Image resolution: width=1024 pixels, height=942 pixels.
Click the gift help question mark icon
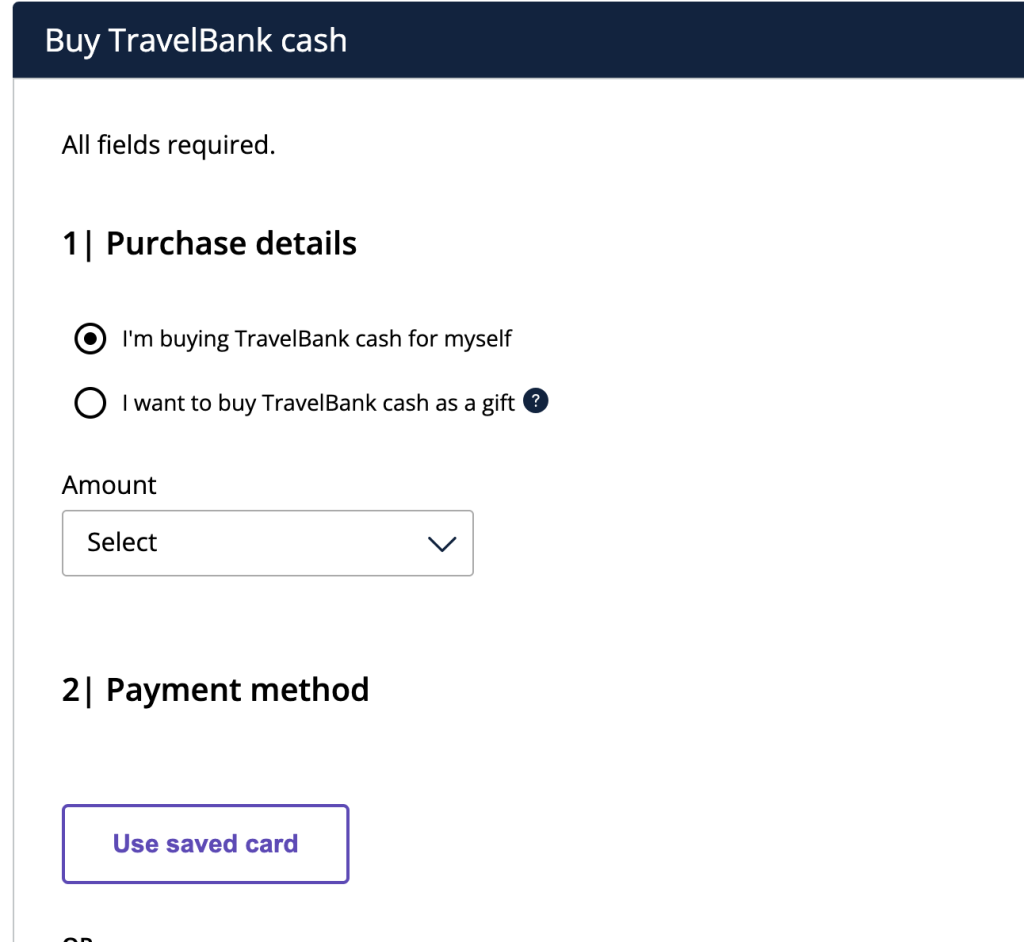tap(537, 402)
